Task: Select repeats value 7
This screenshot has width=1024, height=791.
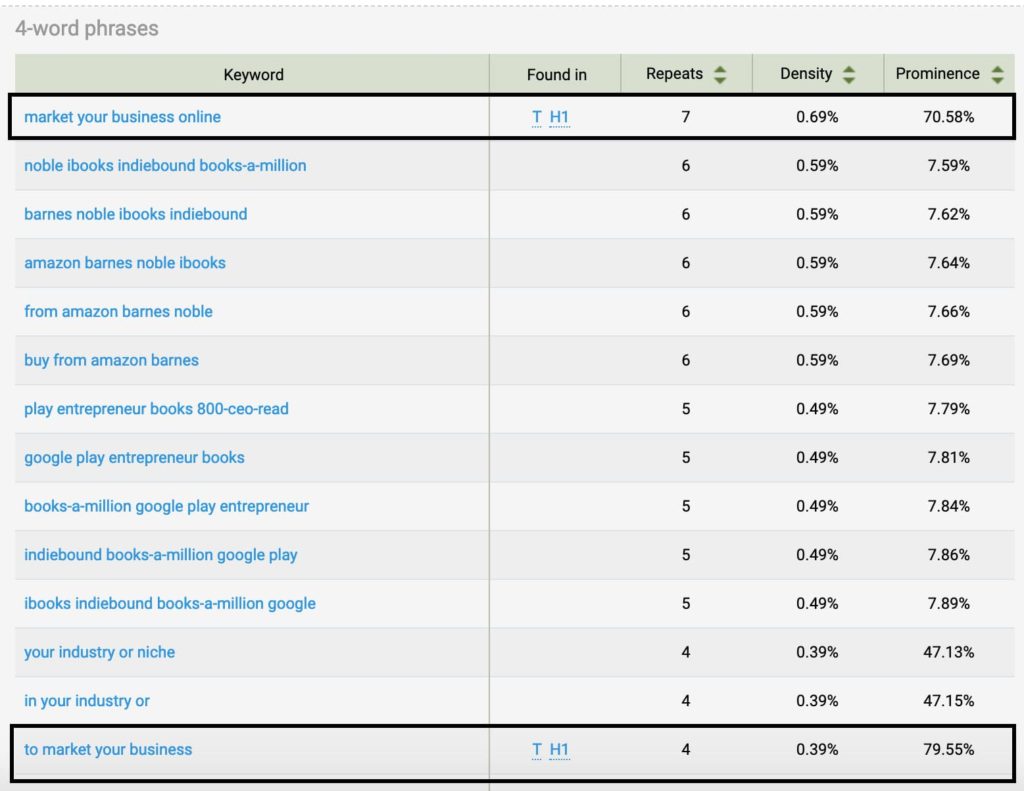Action: pyautogui.click(x=686, y=117)
